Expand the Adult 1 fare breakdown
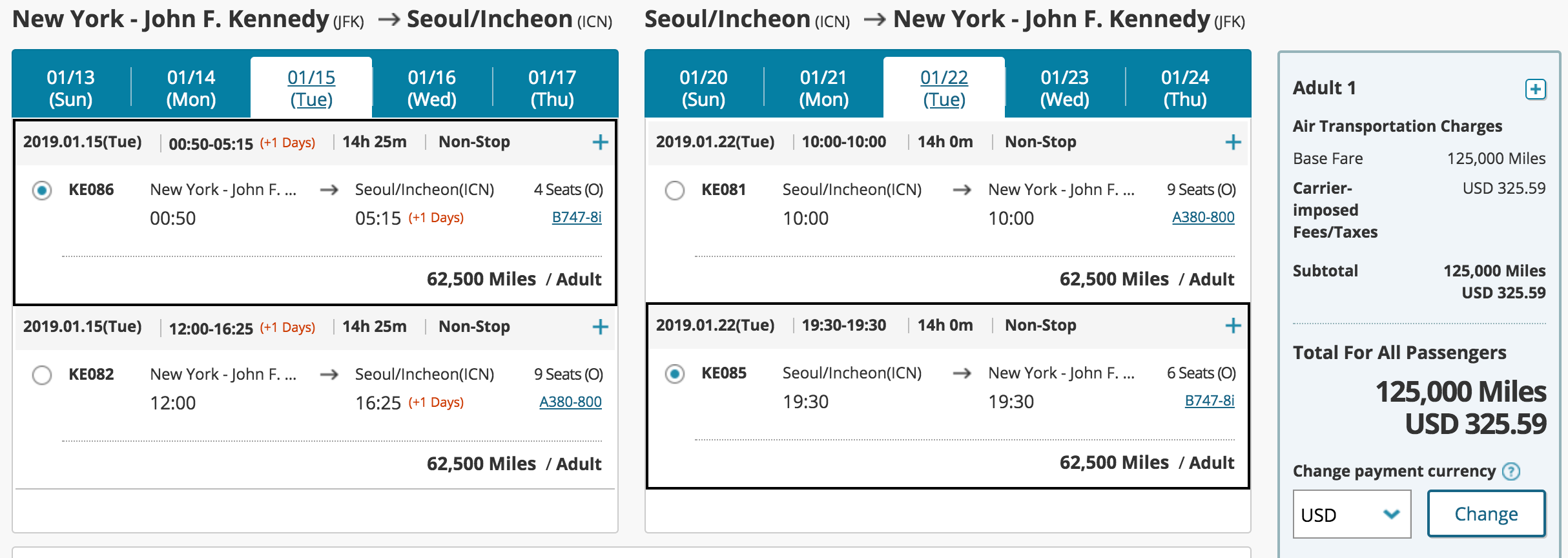 [1535, 89]
